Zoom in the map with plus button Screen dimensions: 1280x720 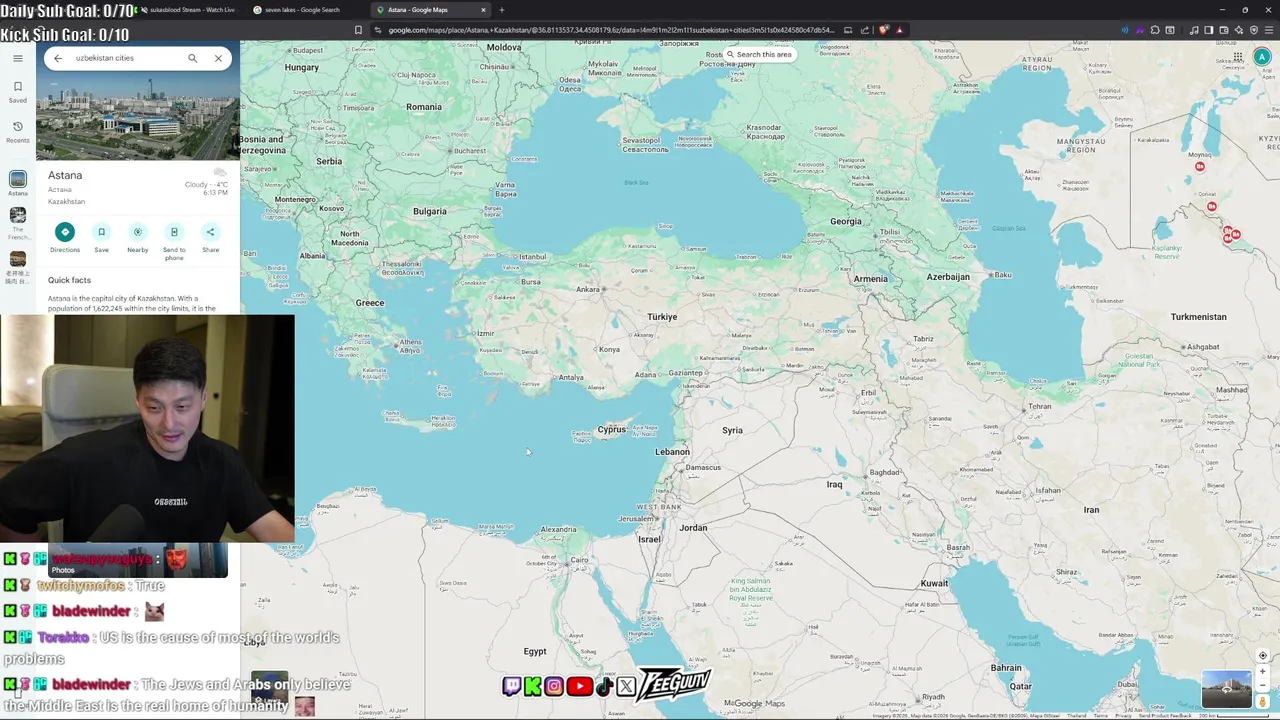coord(1263,672)
